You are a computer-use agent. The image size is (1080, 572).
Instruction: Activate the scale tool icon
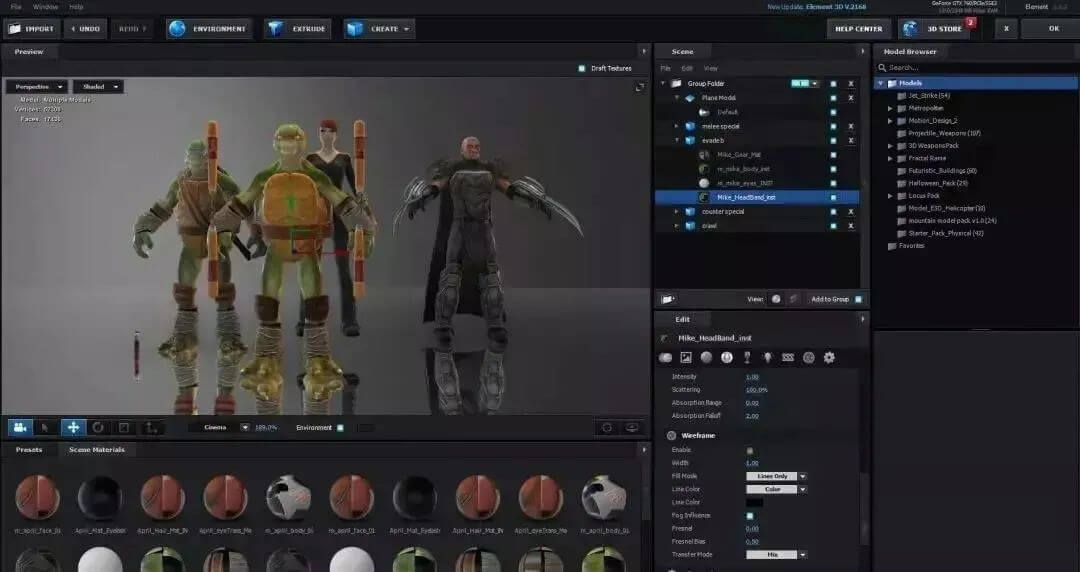pyautogui.click(x=124, y=428)
